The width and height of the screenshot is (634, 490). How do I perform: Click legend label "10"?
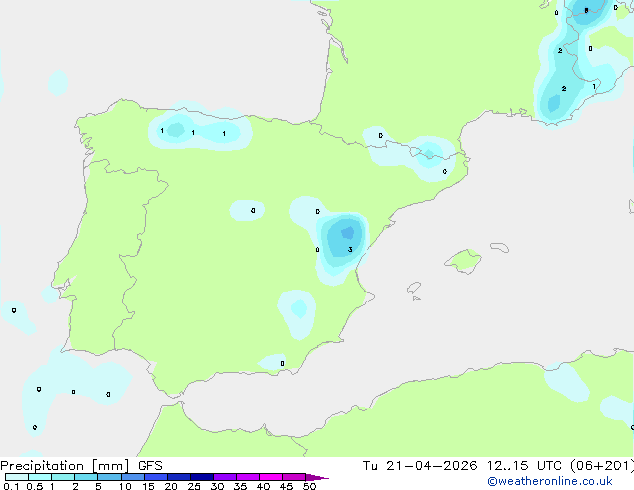(125, 486)
